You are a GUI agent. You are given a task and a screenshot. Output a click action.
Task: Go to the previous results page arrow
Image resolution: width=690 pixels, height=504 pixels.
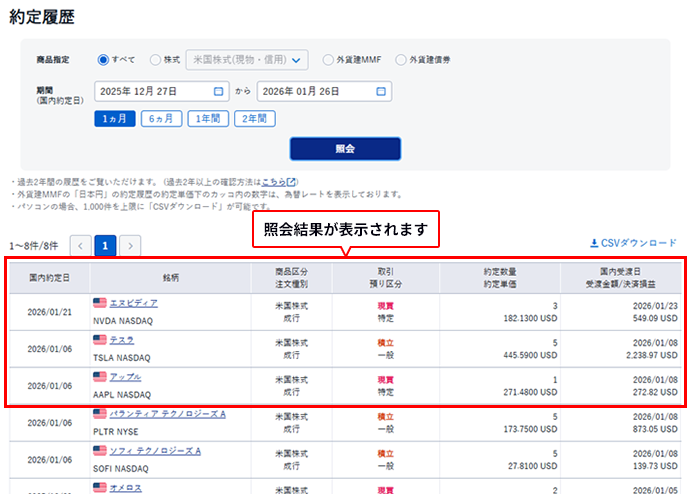pyautogui.click(x=80, y=245)
